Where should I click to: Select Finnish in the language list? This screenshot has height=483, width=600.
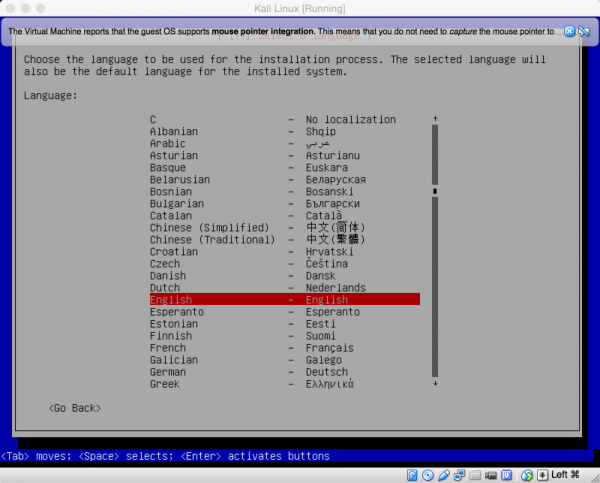pos(285,336)
